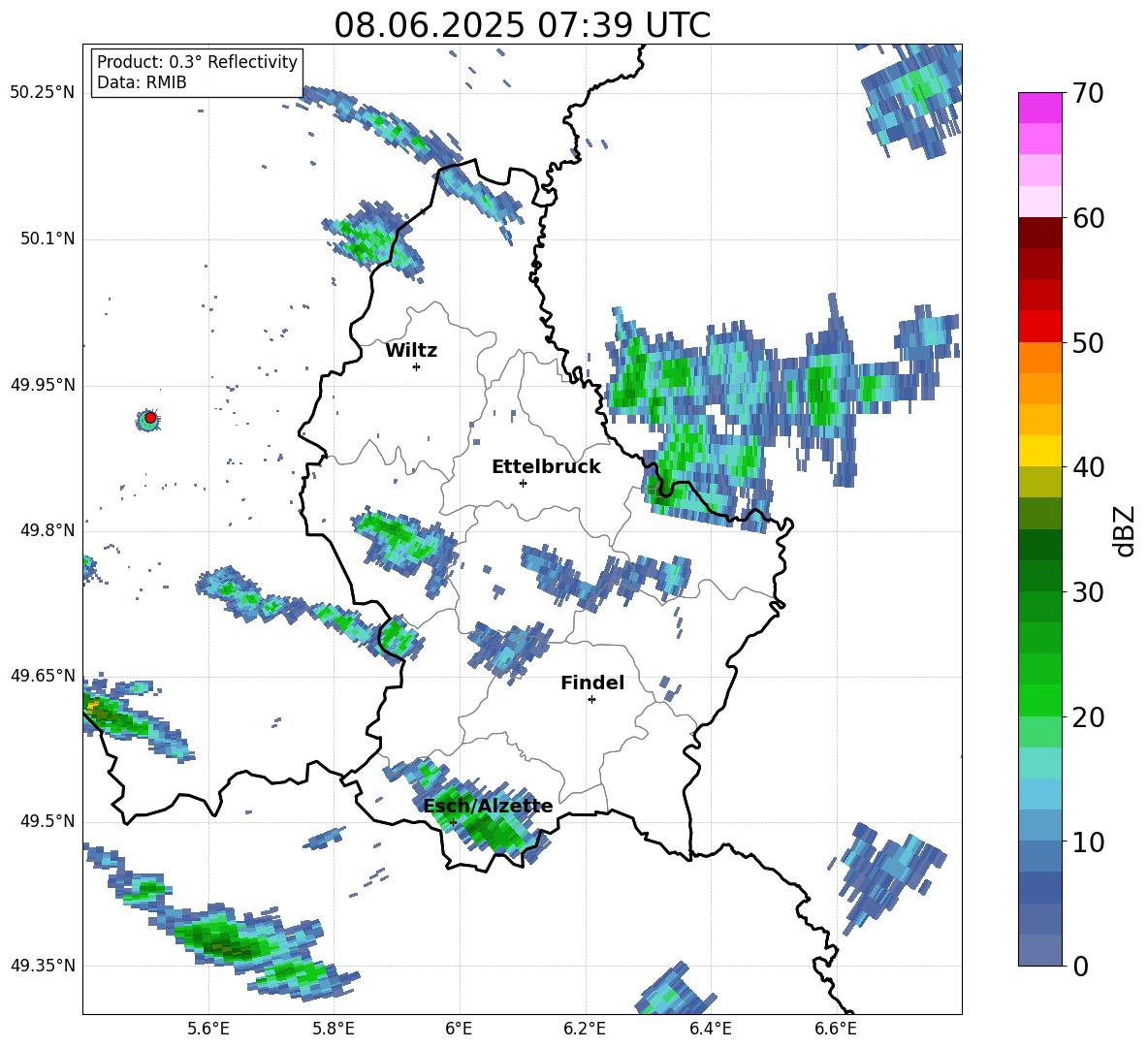
Task: Click the Data: RMIB text
Action: click(x=142, y=82)
